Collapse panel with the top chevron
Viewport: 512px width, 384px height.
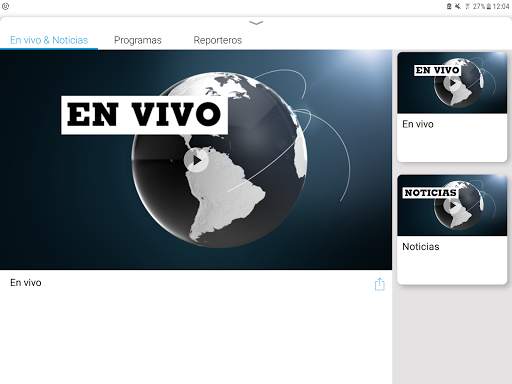coord(256,23)
